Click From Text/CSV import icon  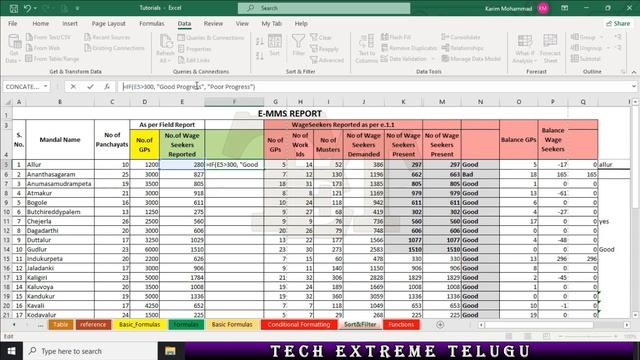point(29,37)
